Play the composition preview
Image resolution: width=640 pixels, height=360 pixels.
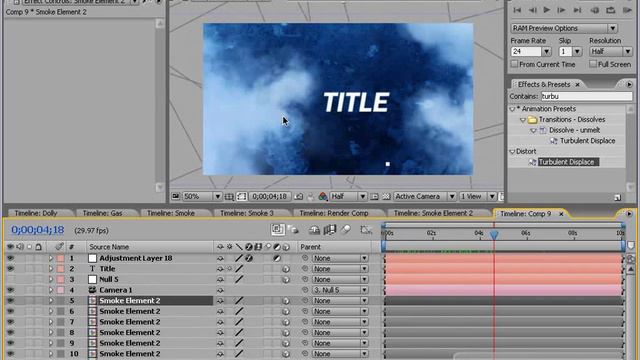pos(547,10)
